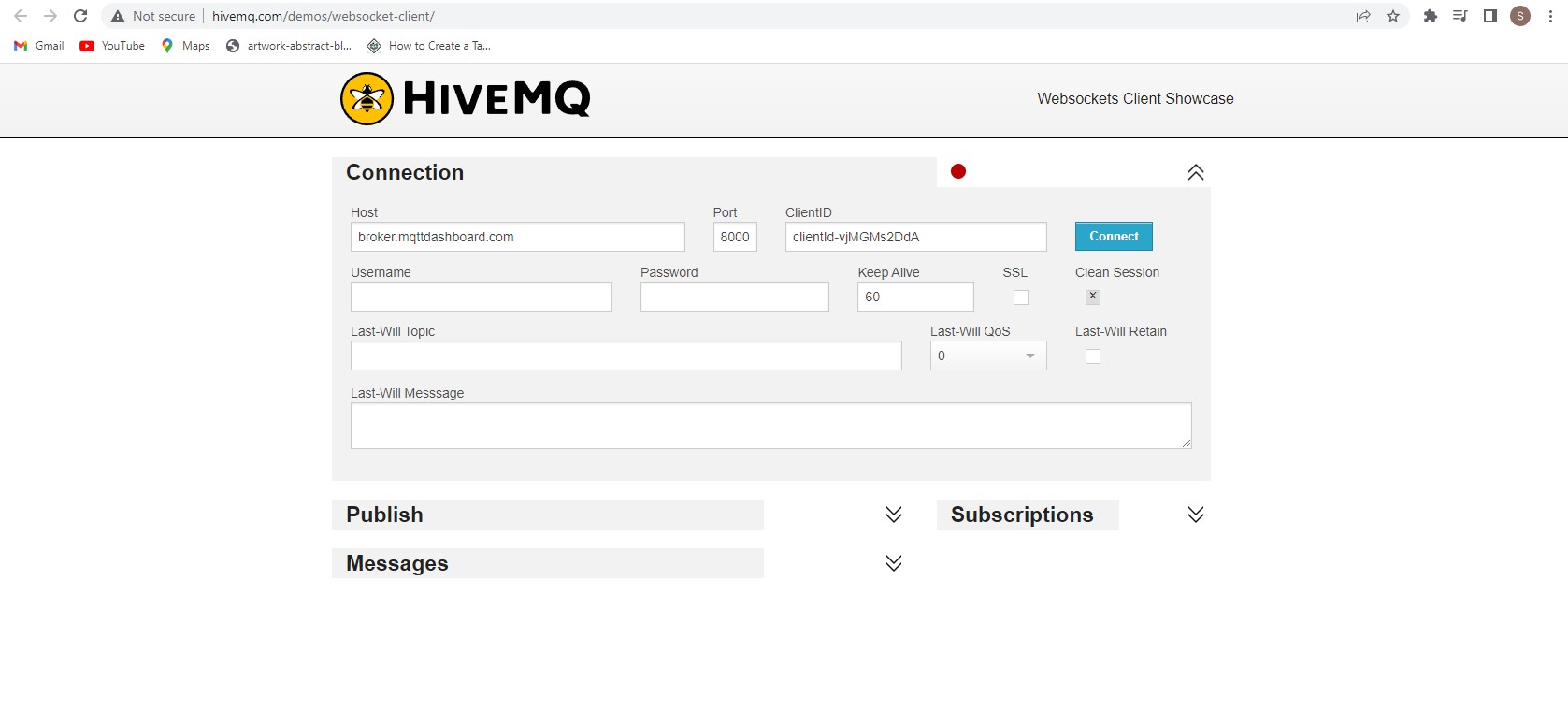Click the Username input field
Screen dimensions: 1568x726
pos(482,297)
